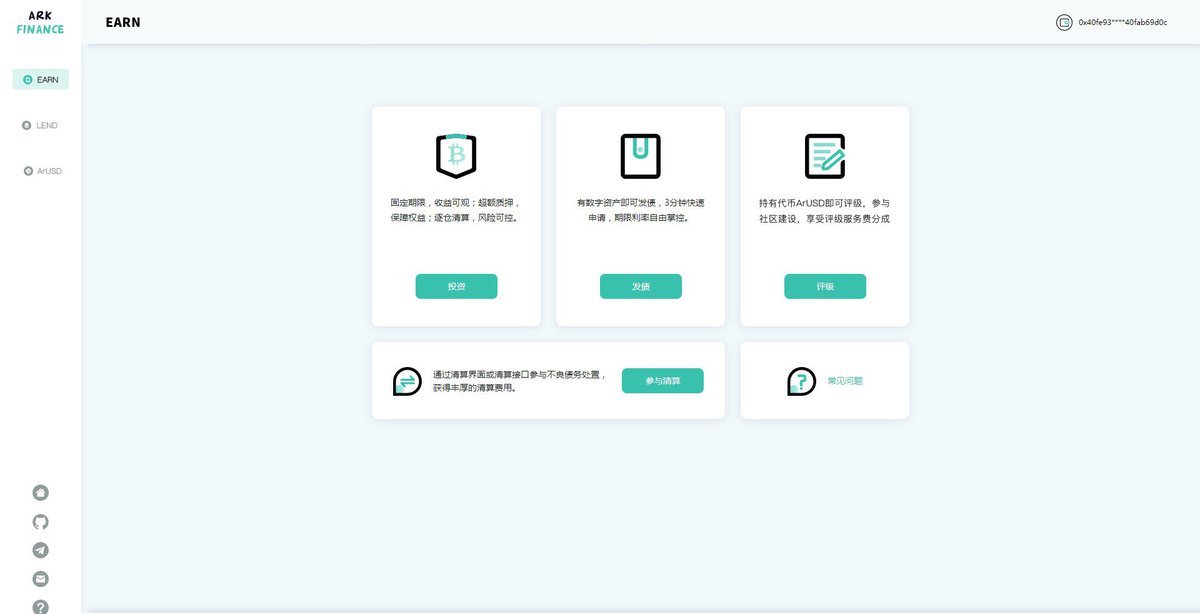Switch to the LEND section

coord(40,125)
